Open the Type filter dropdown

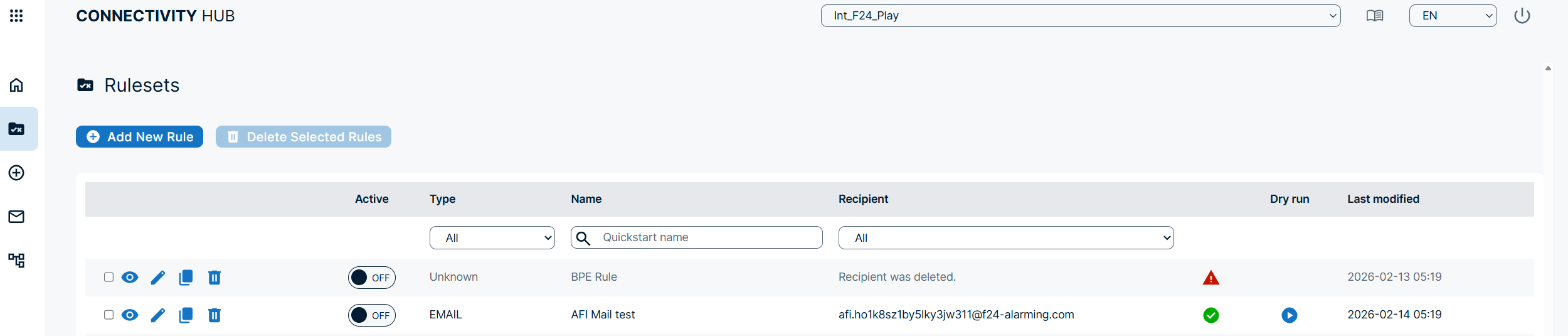click(x=492, y=238)
